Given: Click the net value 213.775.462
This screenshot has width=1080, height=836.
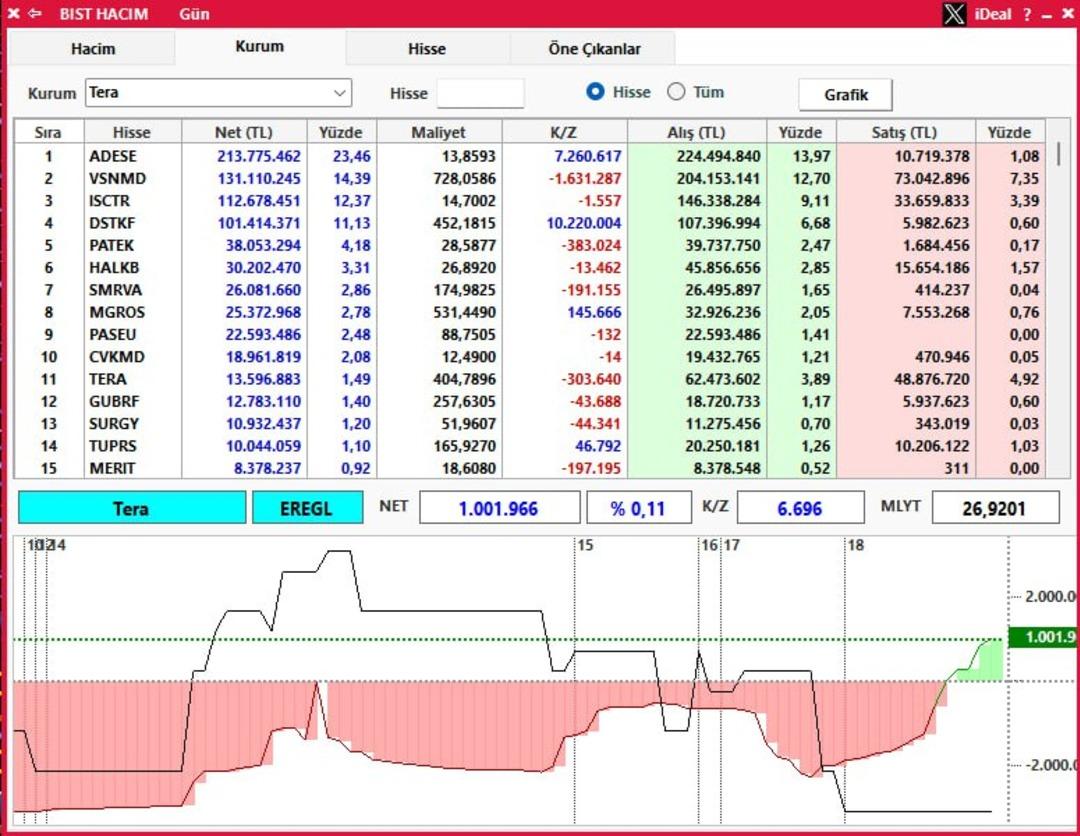Looking at the screenshot, I should (x=259, y=156).
